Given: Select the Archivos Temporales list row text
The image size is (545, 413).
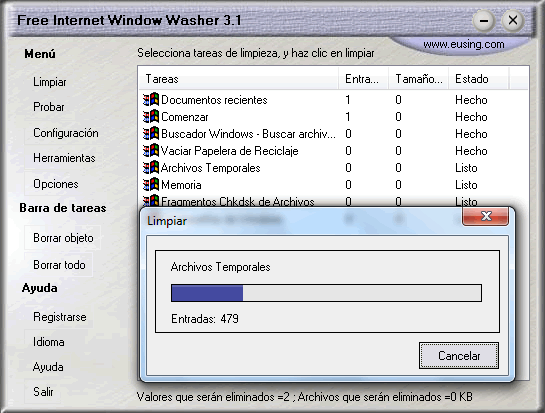Looking at the screenshot, I should (211, 168).
